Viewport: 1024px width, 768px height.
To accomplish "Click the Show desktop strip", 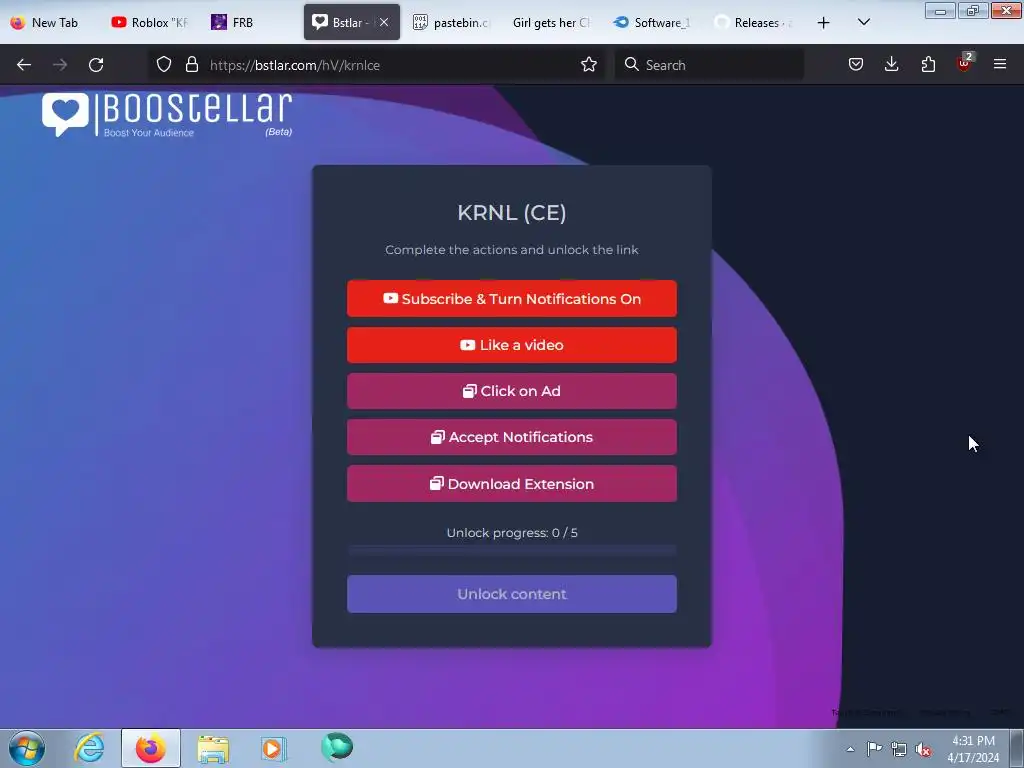I will [x=1016, y=748].
